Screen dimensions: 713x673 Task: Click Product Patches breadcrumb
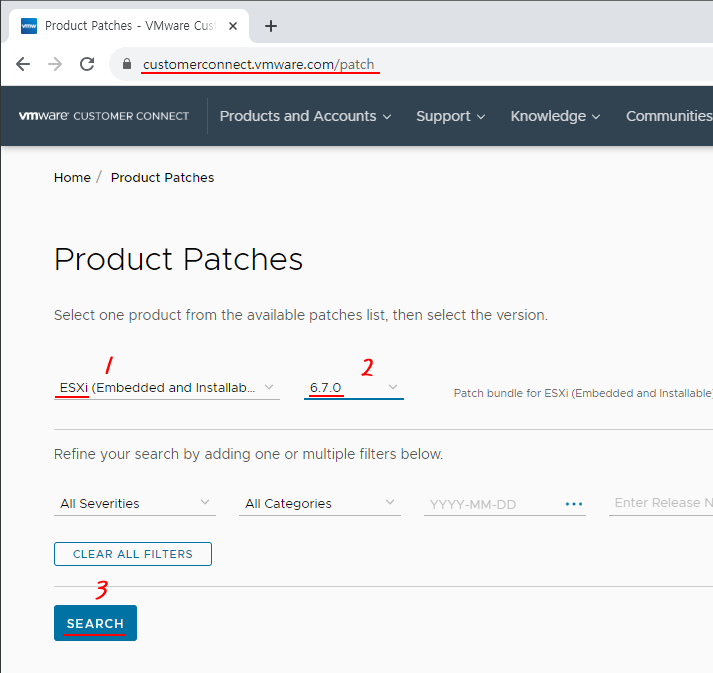162,177
